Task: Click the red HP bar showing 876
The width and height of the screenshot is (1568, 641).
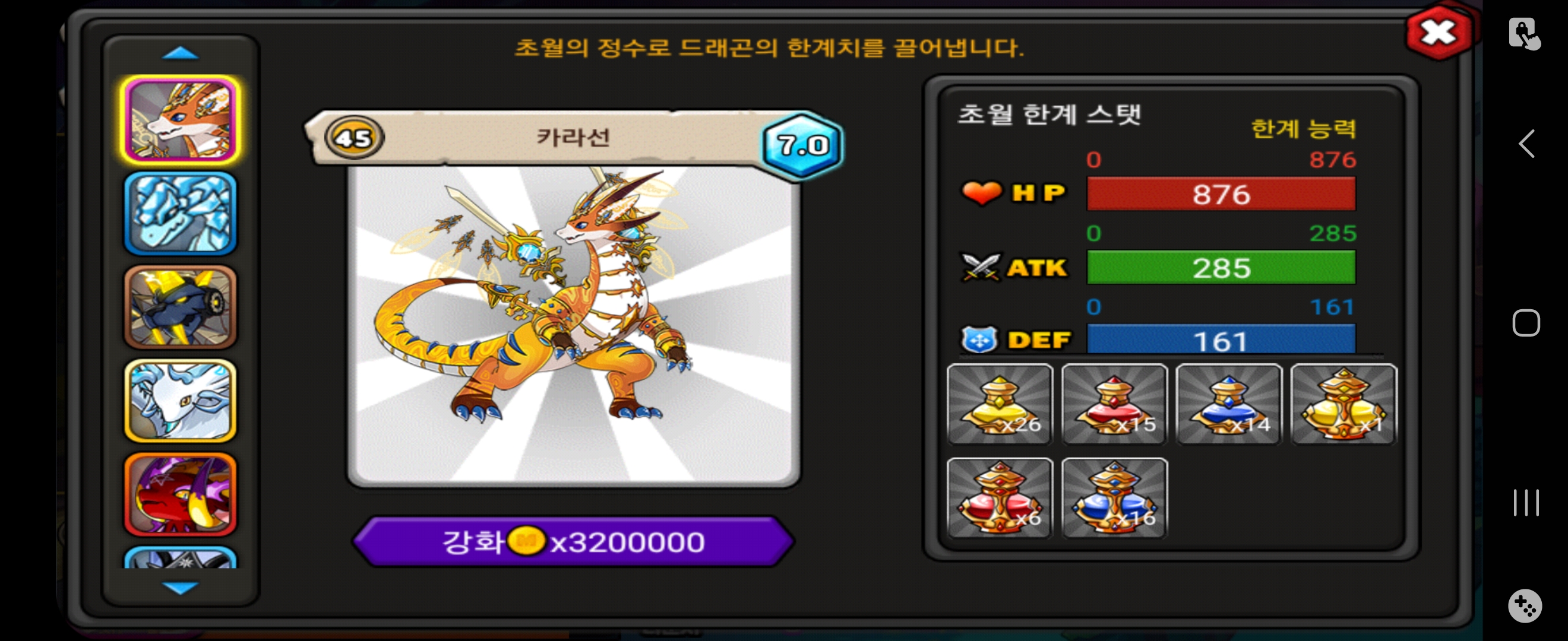Action: [x=1221, y=194]
